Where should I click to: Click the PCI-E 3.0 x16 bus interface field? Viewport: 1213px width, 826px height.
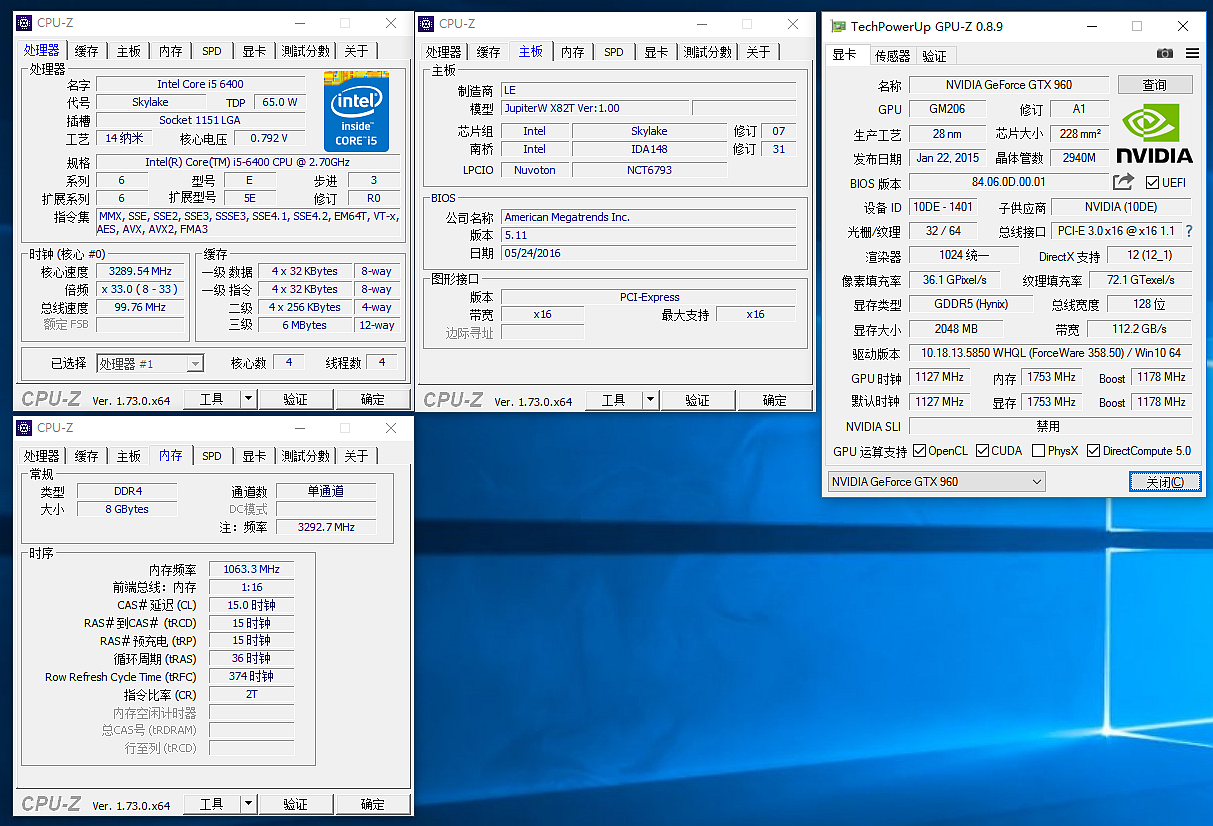[x=1117, y=231]
